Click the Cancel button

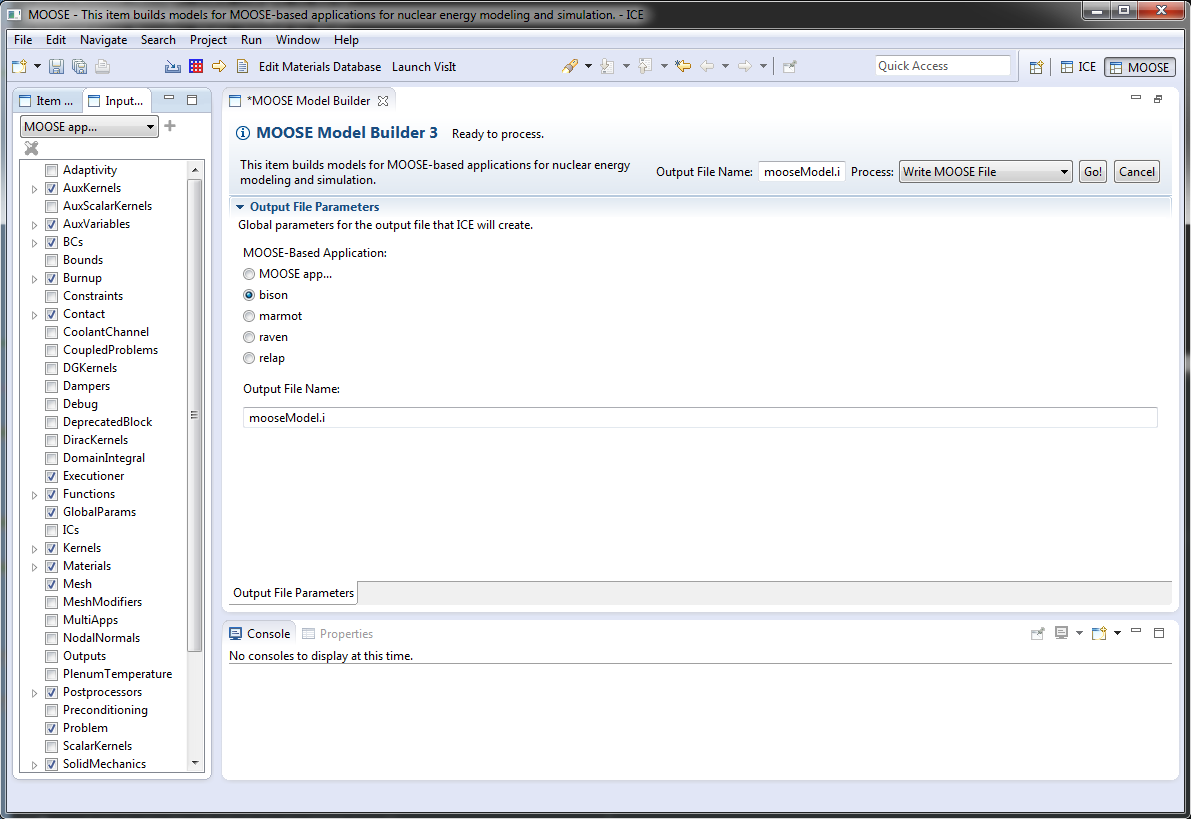point(1136,172)
